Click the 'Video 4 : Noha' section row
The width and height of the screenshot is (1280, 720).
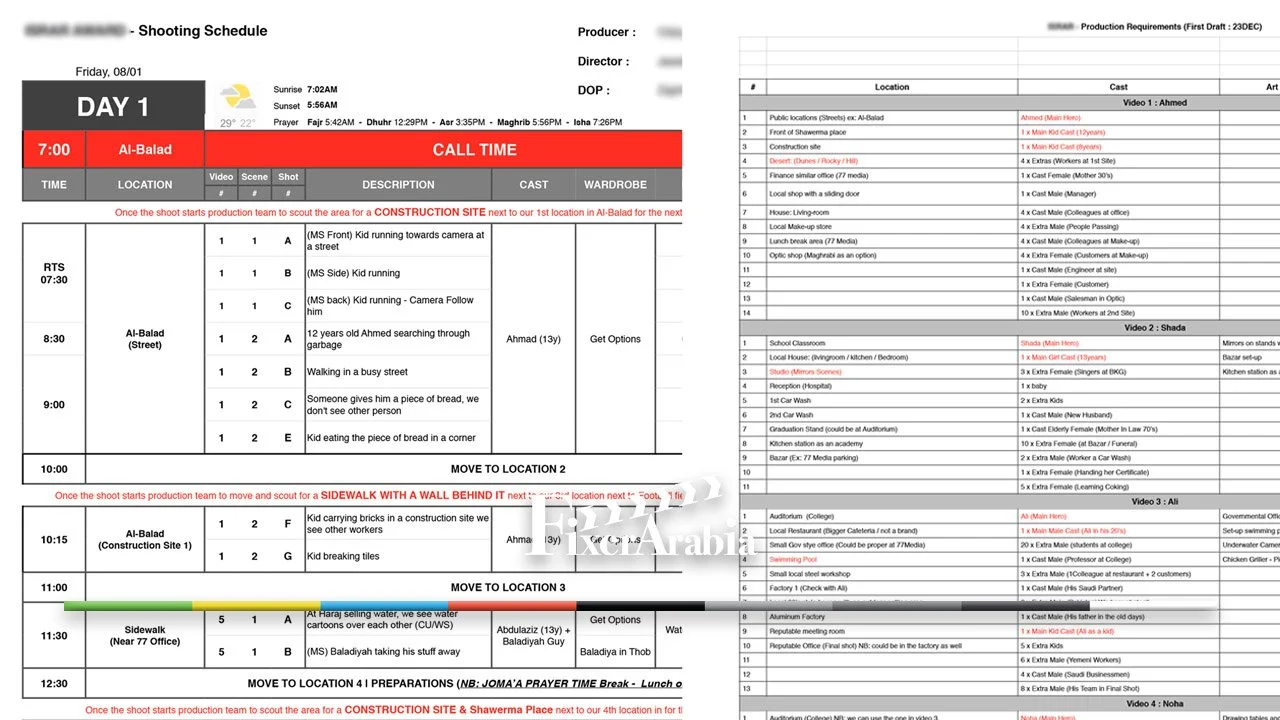[1153, 704]
